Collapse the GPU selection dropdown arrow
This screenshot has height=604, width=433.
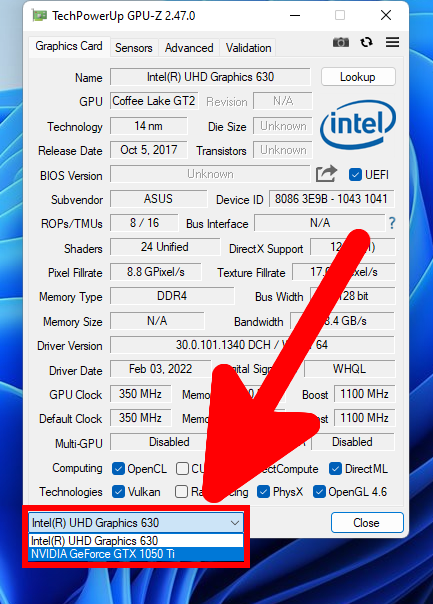tap(235, 523)
